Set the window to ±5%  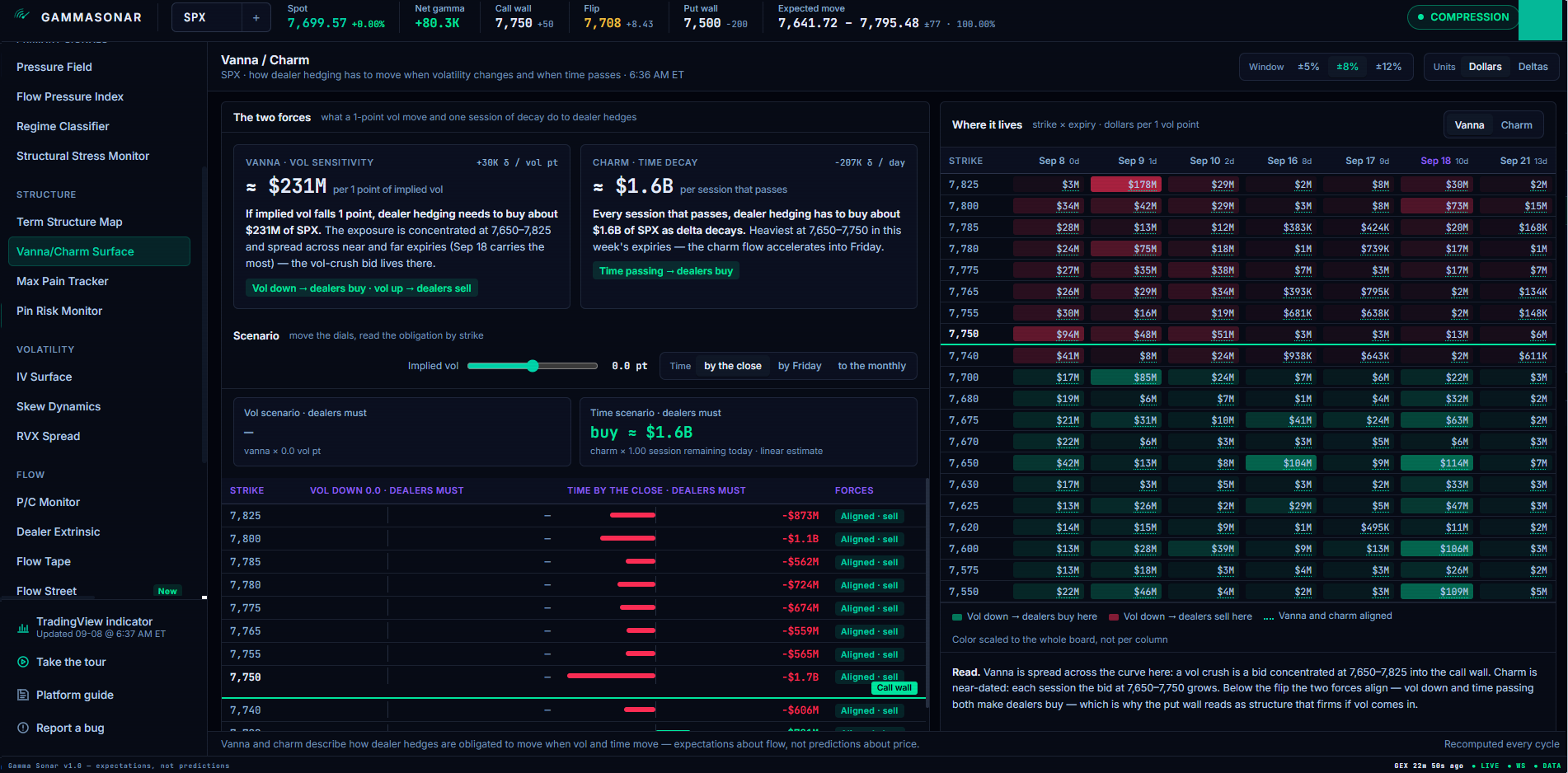(x=1308, y=67)
